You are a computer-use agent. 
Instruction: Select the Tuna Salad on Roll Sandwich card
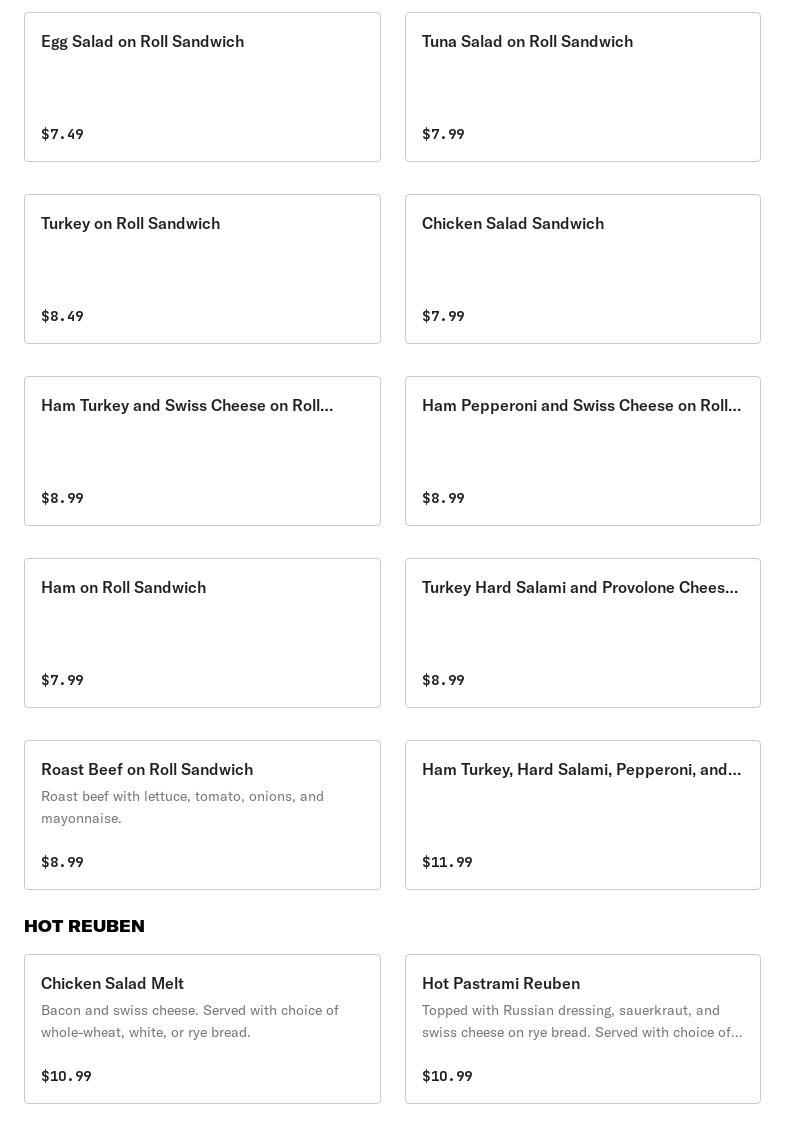pos(582,87)
